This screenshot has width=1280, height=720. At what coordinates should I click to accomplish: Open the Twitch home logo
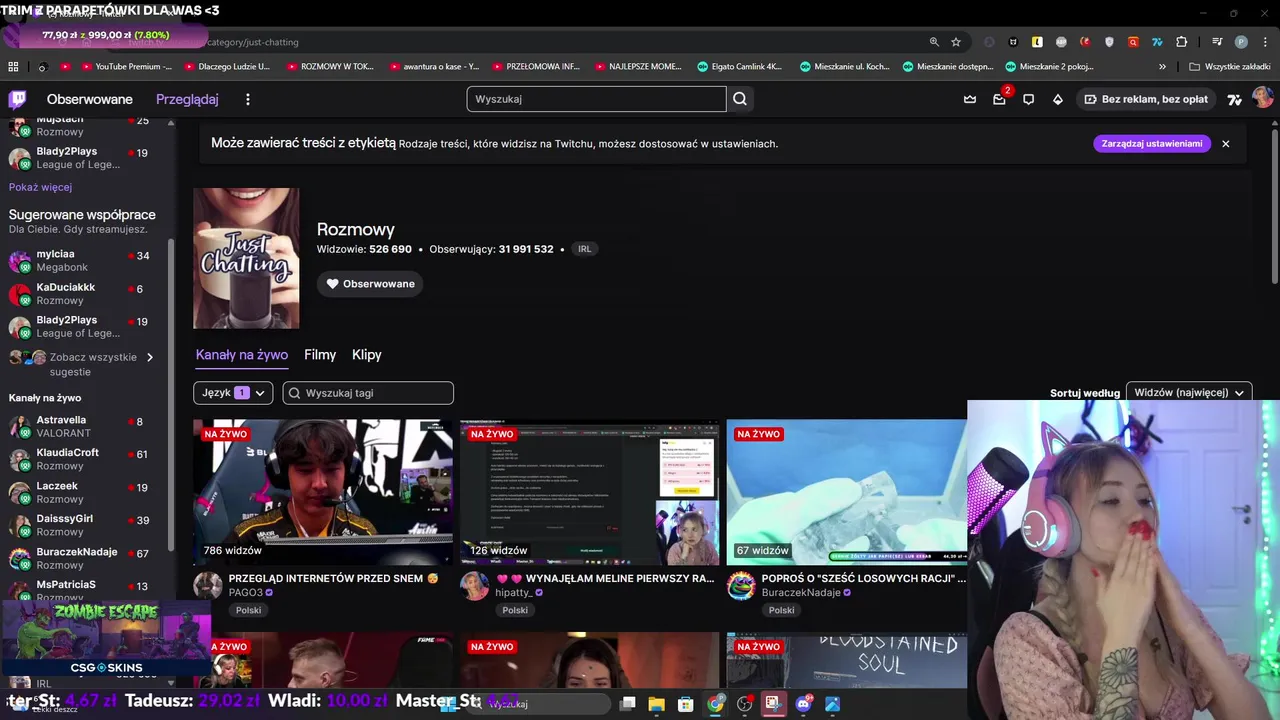click(17, 99)
